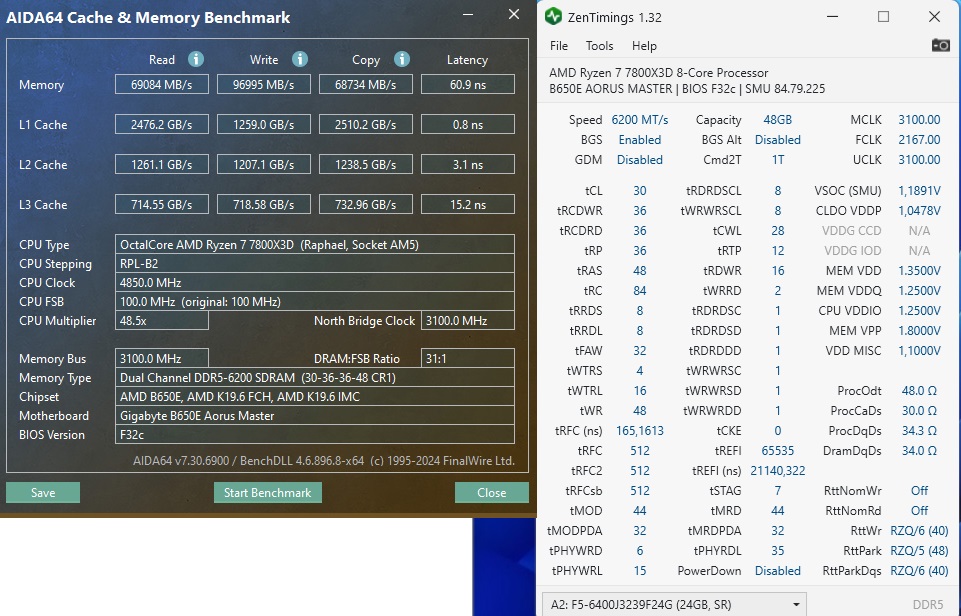Click the GDM Disabled value
This screenshot has height=616, width=961.
pos(639,159)
